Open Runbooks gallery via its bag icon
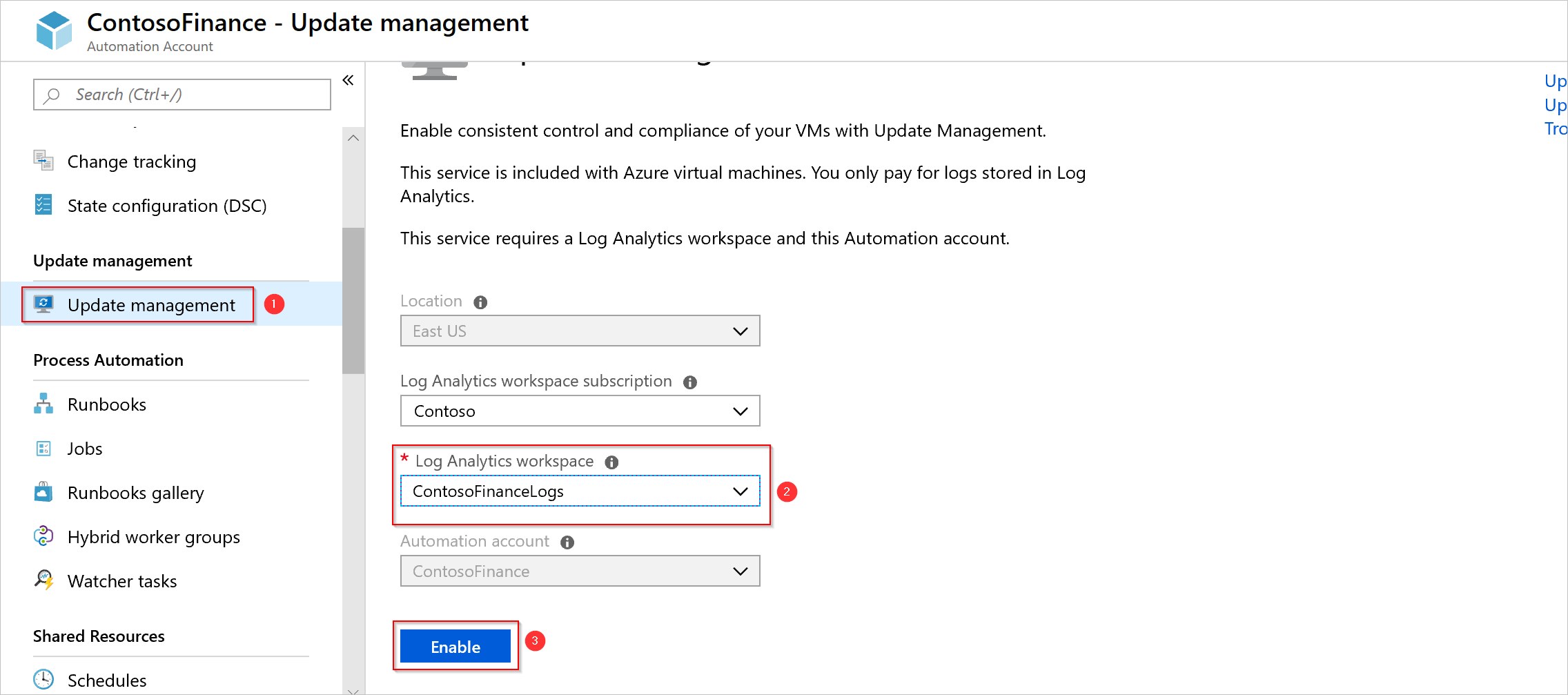Image resolution: width=1568 pixels, height=695 pixels. click(x=43, y=492)
